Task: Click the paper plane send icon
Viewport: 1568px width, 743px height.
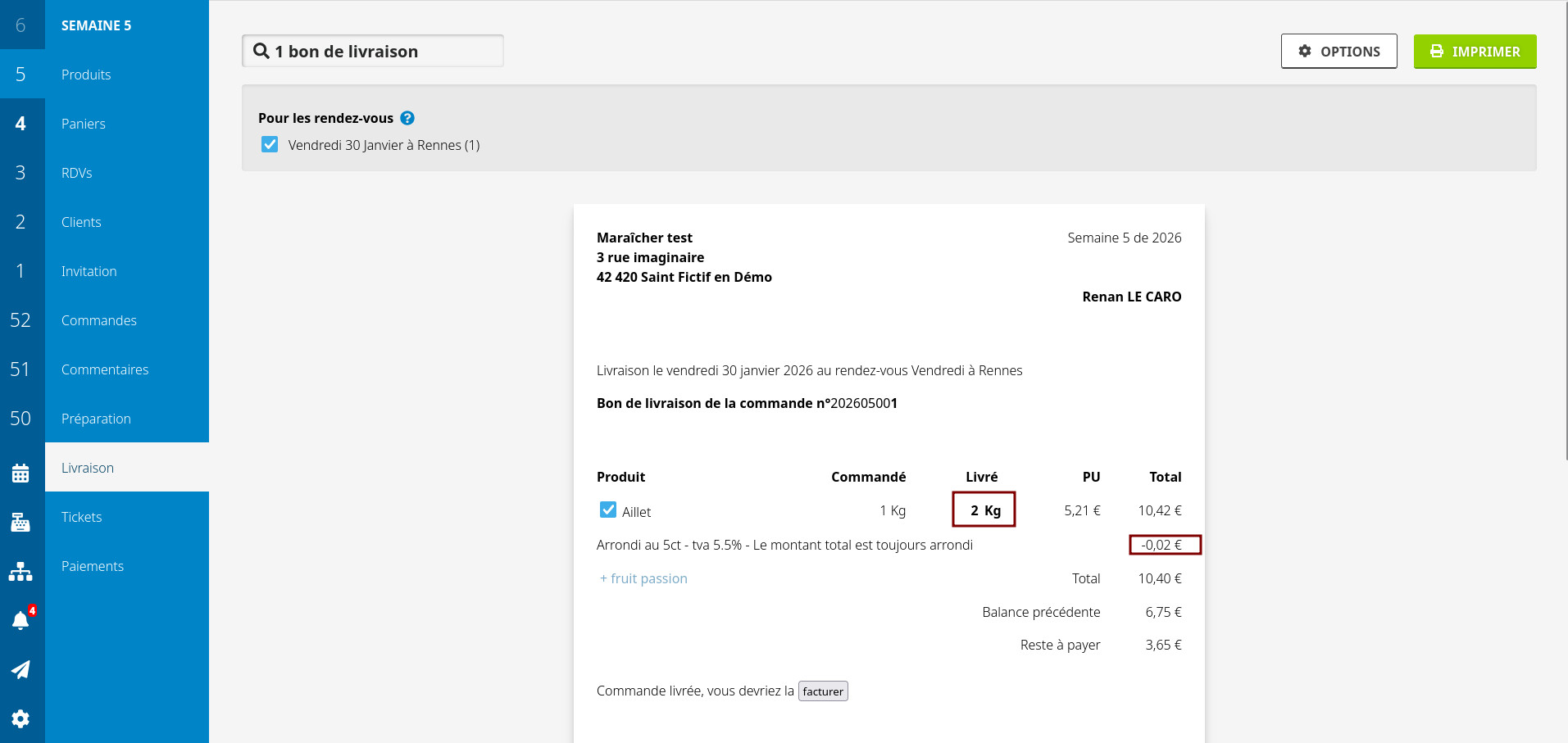Action: (20, 669)
